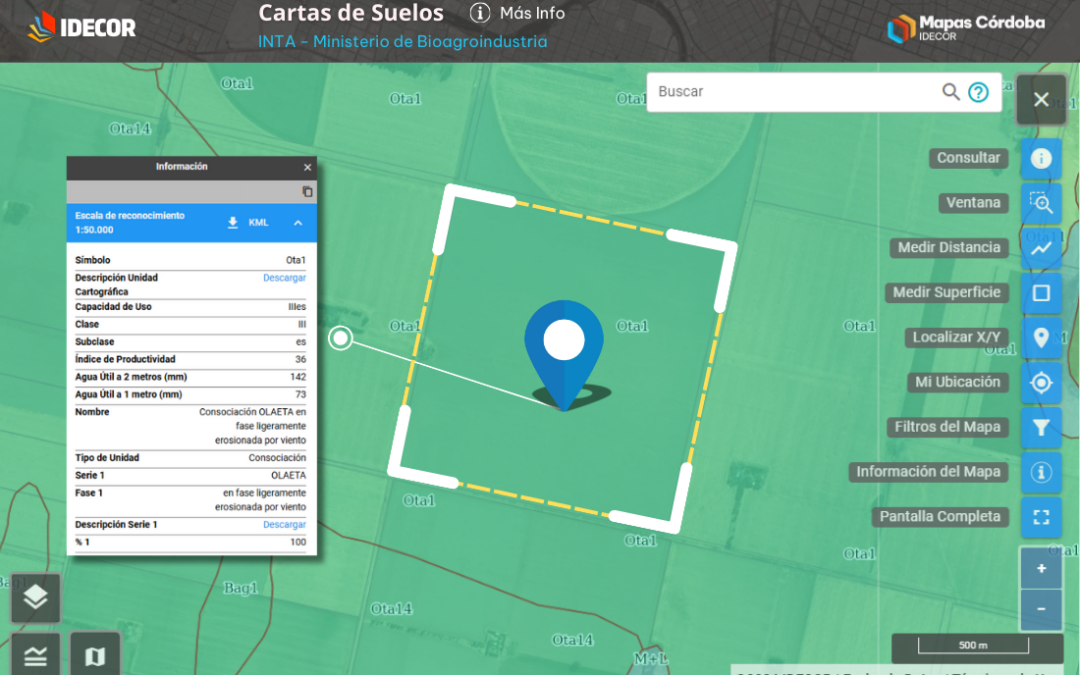Open Información del Mapa icon

(1041, 472)
